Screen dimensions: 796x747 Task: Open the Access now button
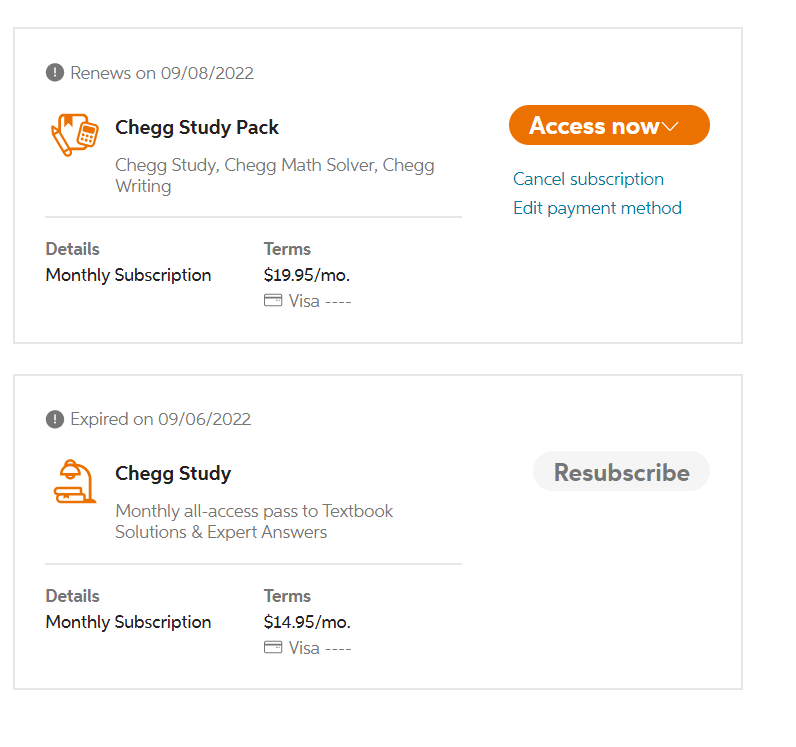point(609,125)
